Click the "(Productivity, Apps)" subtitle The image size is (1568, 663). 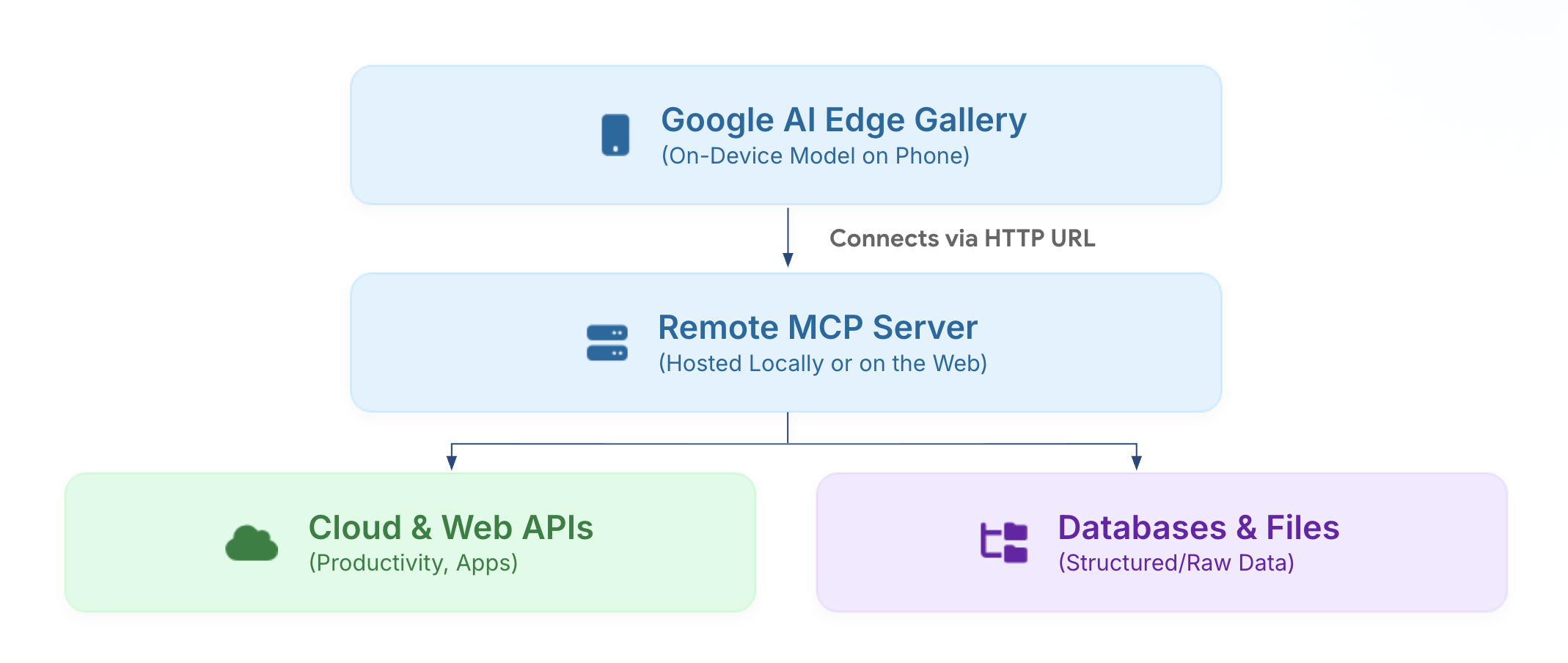click(x=414, y=563)
